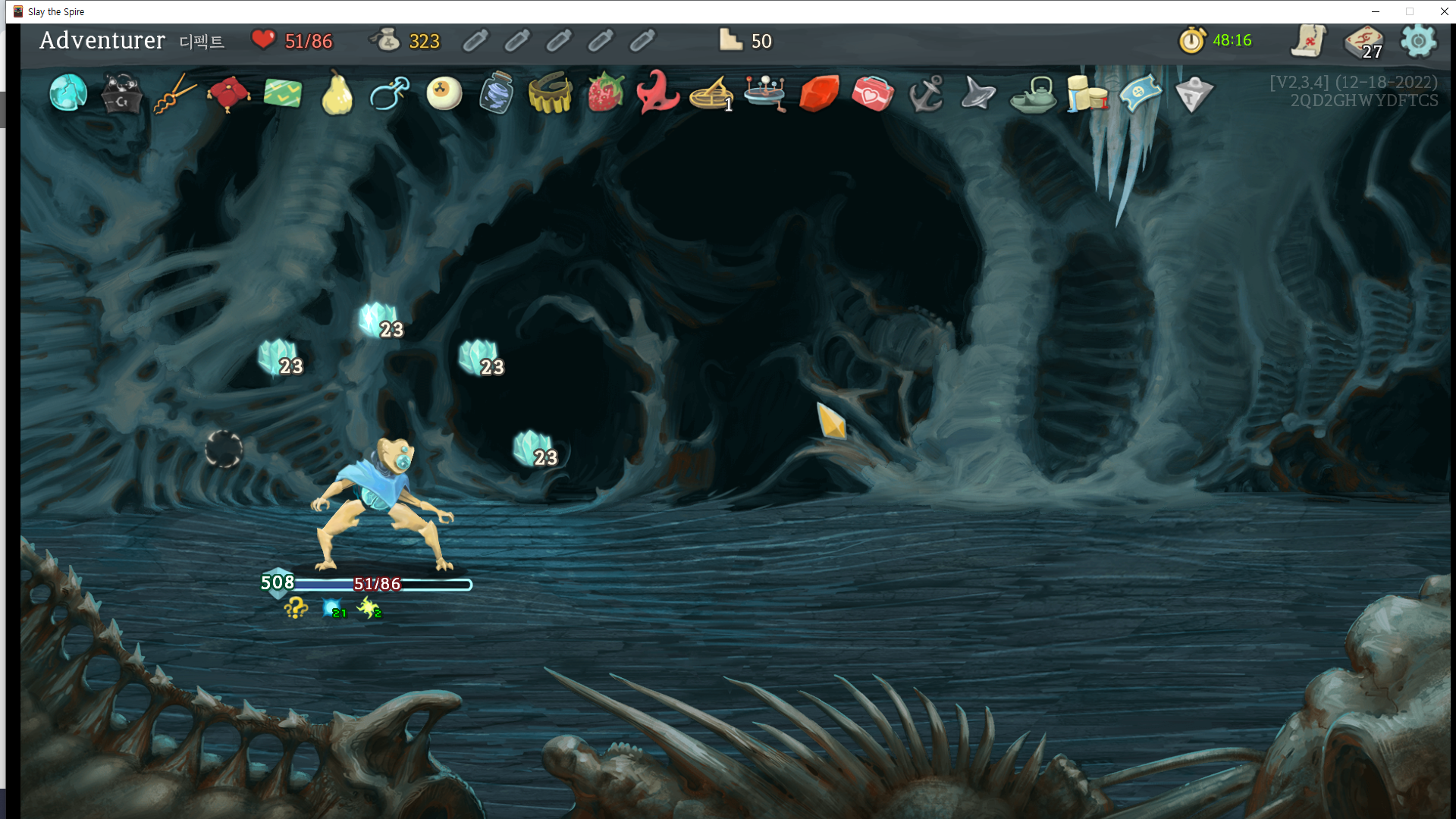Image resolution: width=1456 pixels, height=819 pixels.
Task: View the deck with 27 cards
Action: (1363, 41)
